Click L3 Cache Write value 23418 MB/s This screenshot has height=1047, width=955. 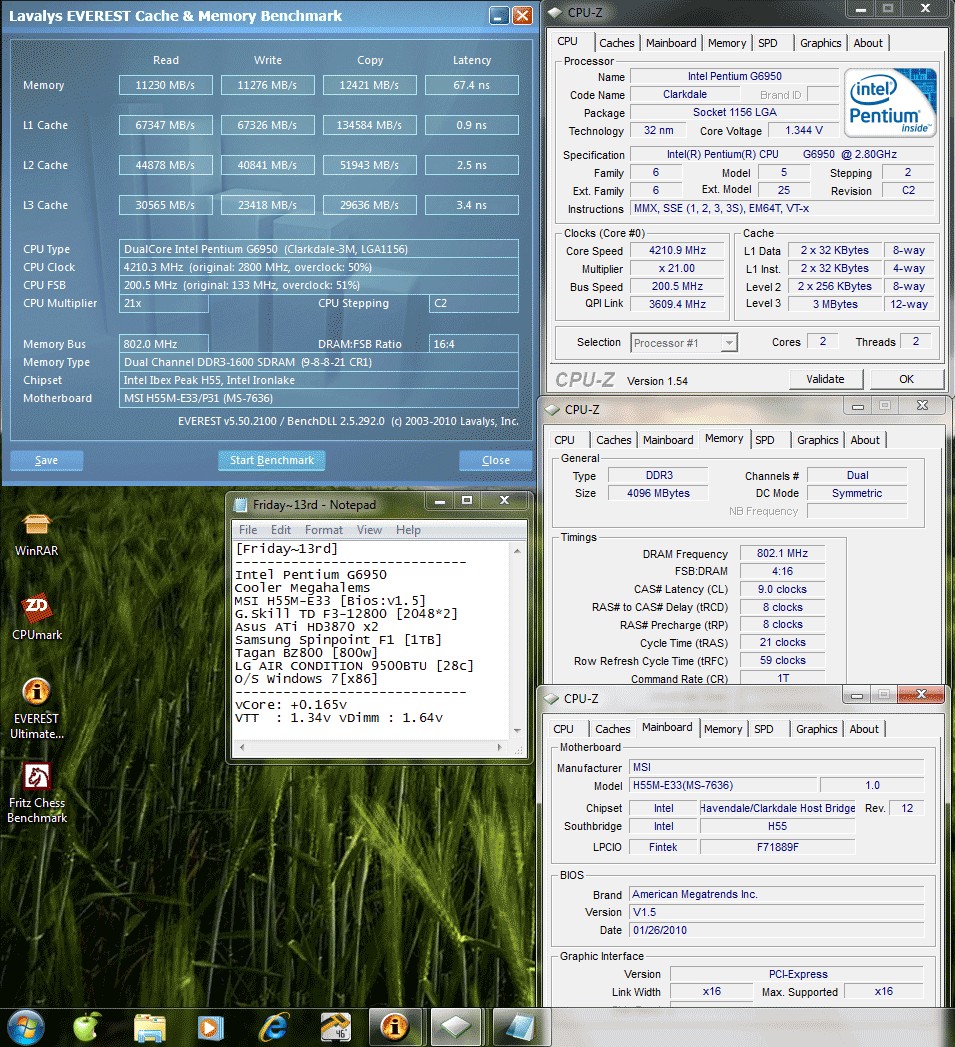pos(267,206)
